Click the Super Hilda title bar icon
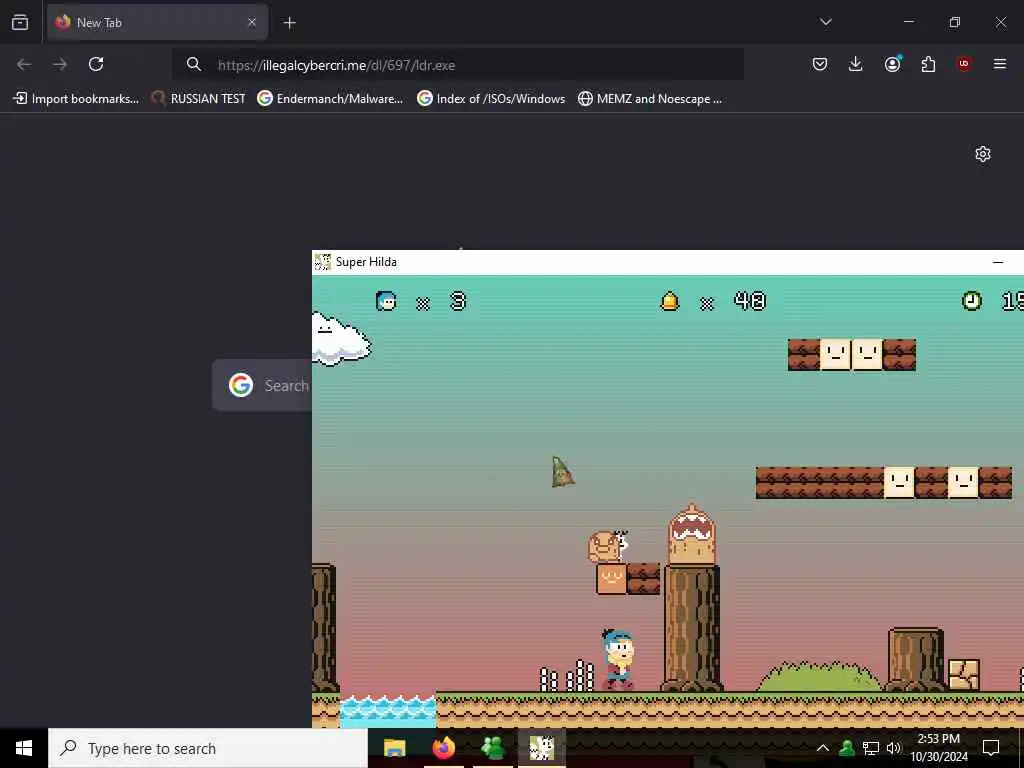Screen dimensions: 1024x768 [x=323, y=262]
